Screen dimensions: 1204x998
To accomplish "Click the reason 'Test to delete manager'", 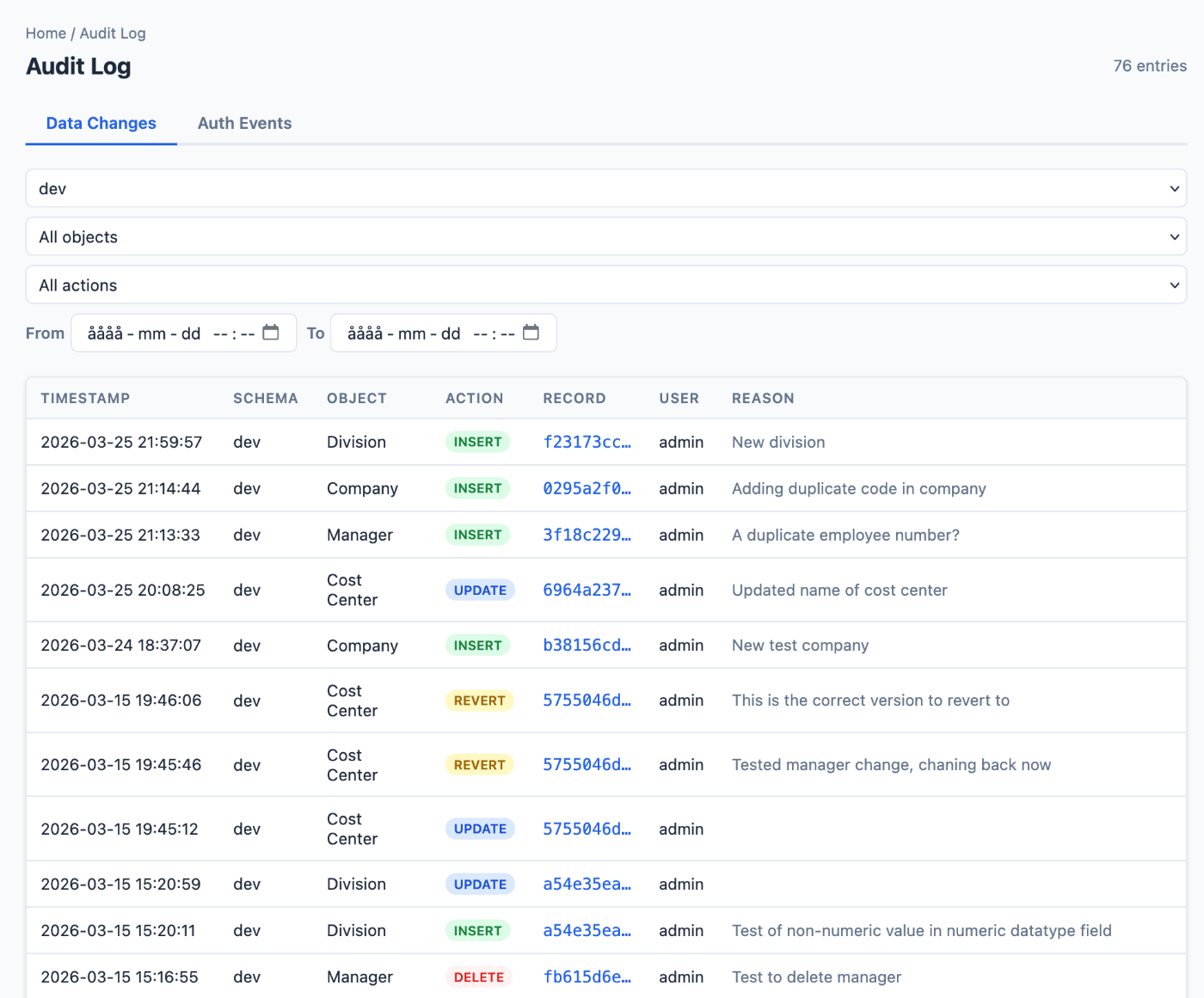I will [816, 977].
